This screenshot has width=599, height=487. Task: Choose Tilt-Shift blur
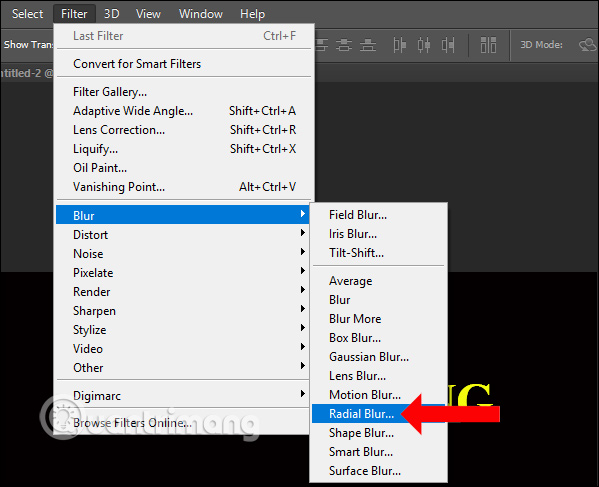click(378, 253)
